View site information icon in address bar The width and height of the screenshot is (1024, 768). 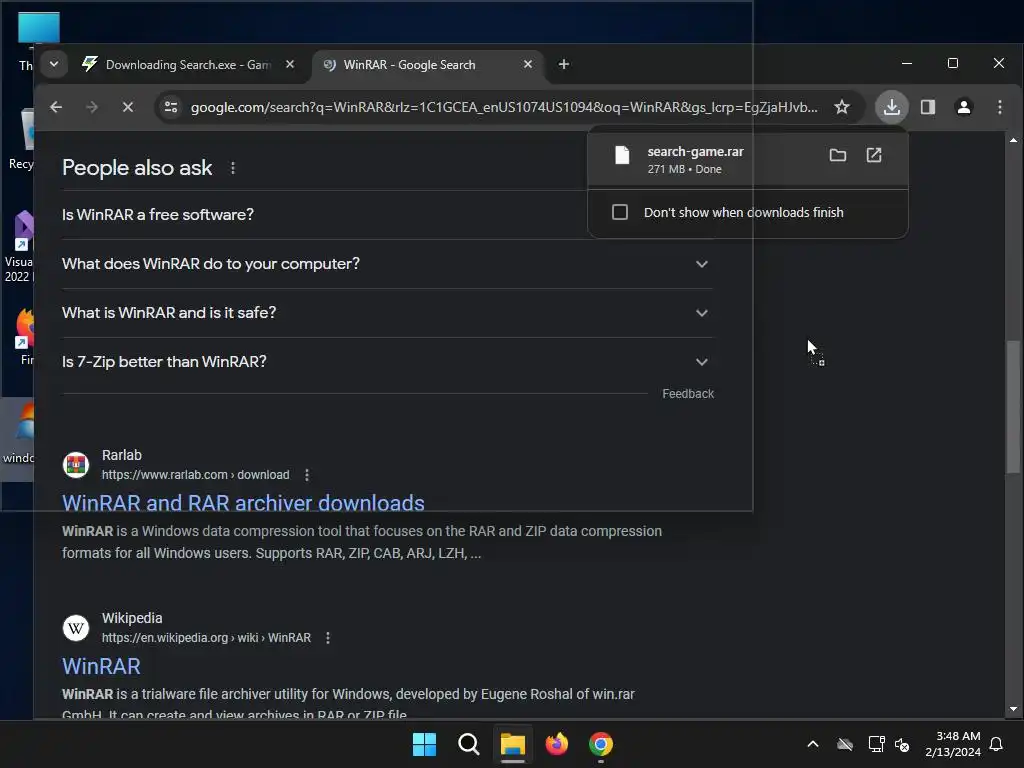tap(170, 107)
